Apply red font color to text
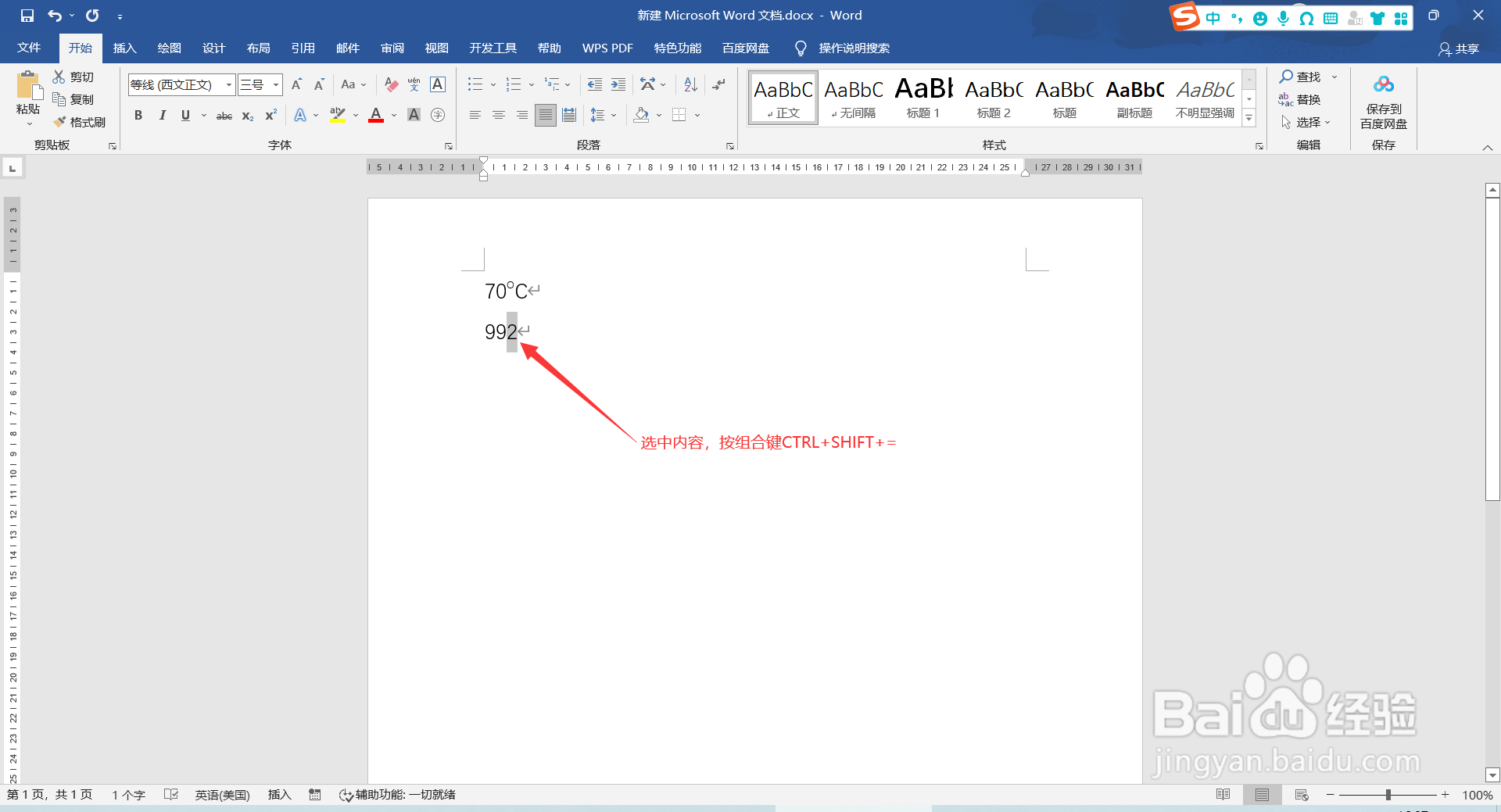 376,115
